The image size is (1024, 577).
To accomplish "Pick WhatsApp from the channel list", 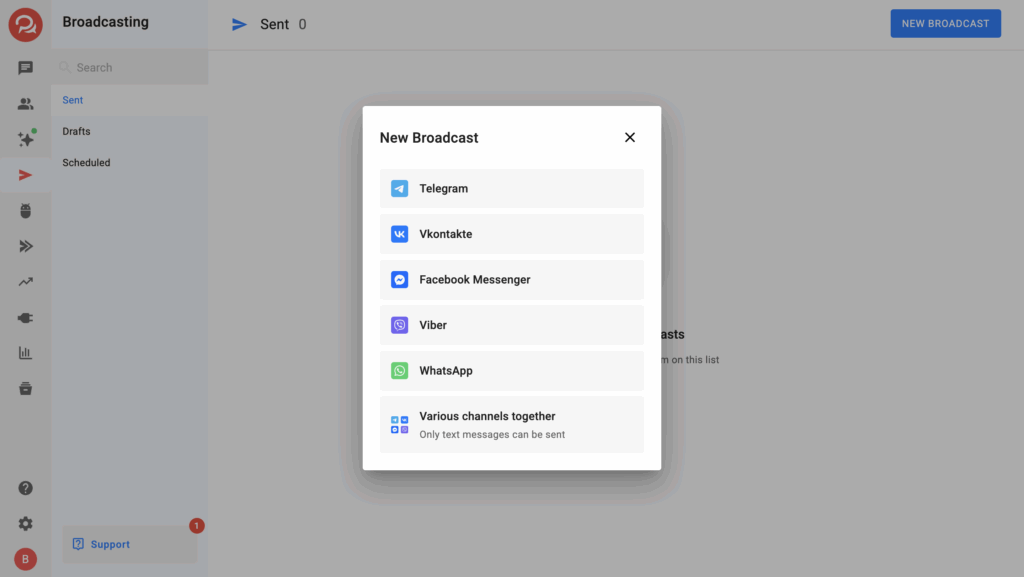I will click(x=511, y=371).
